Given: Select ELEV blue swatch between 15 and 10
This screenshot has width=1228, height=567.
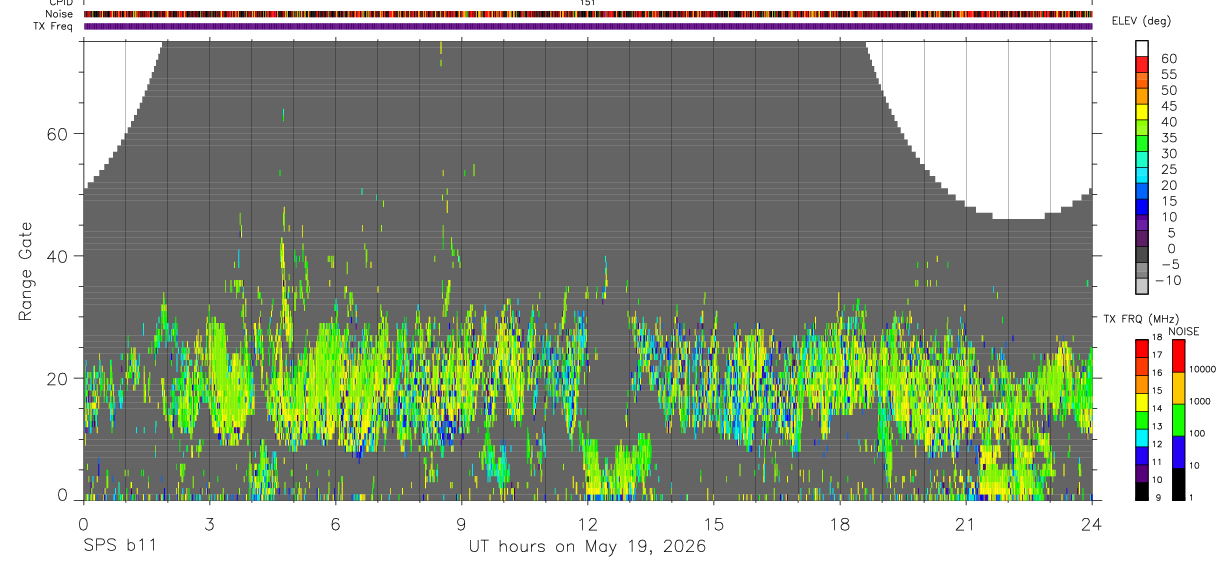Looking at the screenshot, I should [x=1142, y=208].
